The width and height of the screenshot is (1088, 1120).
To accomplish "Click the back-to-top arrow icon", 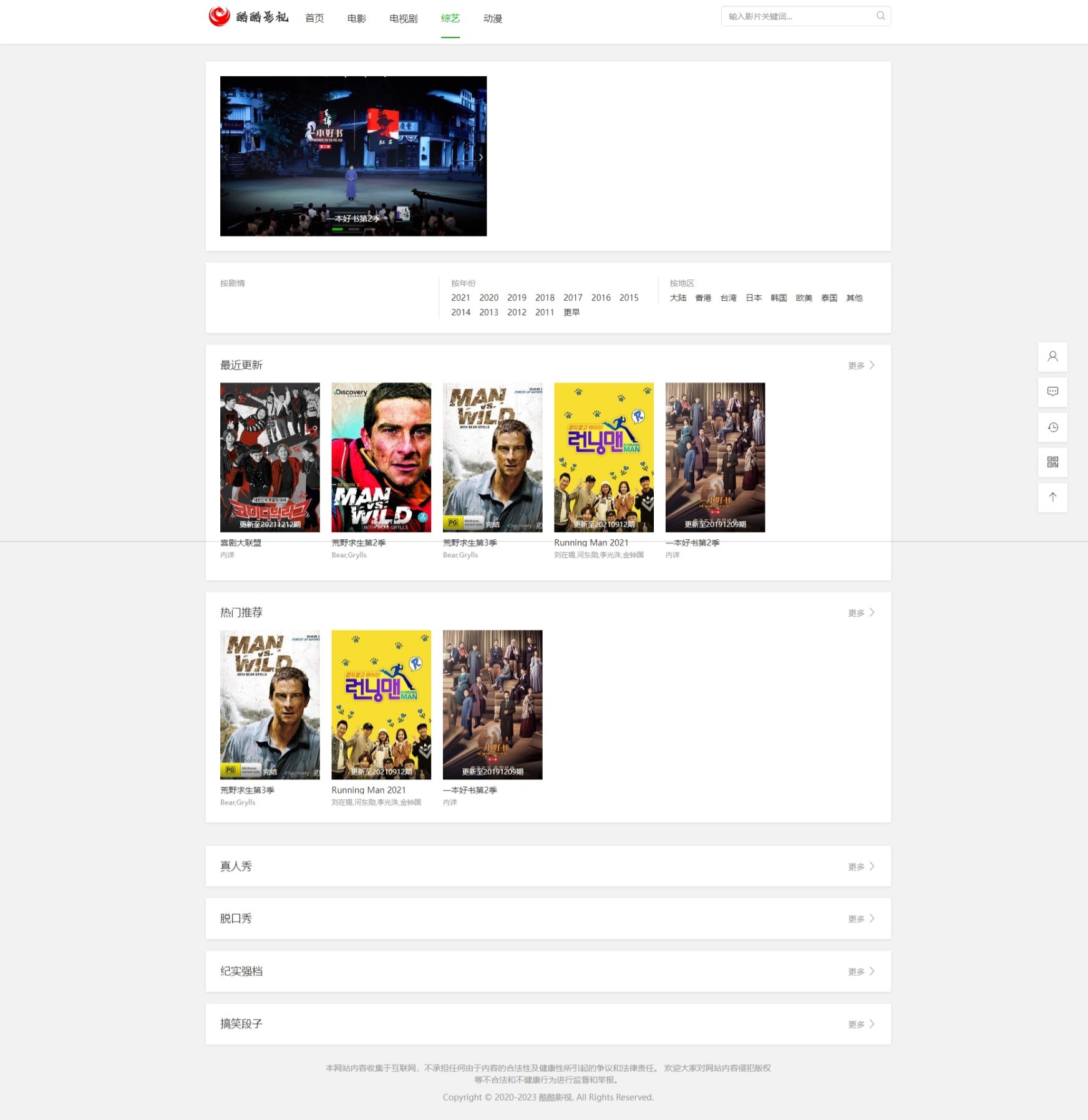I will coord(1052,497).
